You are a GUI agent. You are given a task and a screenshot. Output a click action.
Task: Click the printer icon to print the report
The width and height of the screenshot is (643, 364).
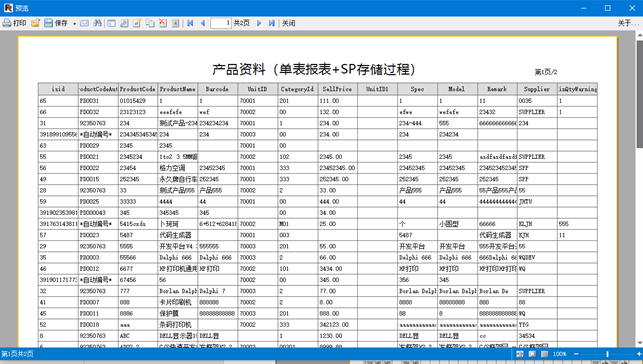tap(7, 23)
